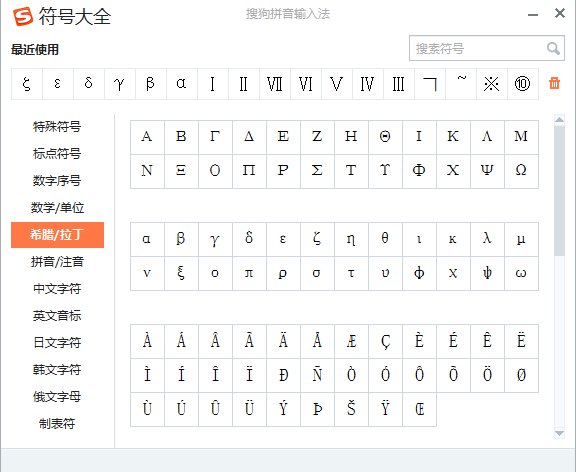Insert the Ç cedilla character
Screen dimensions: 576x472
point(385,341)
